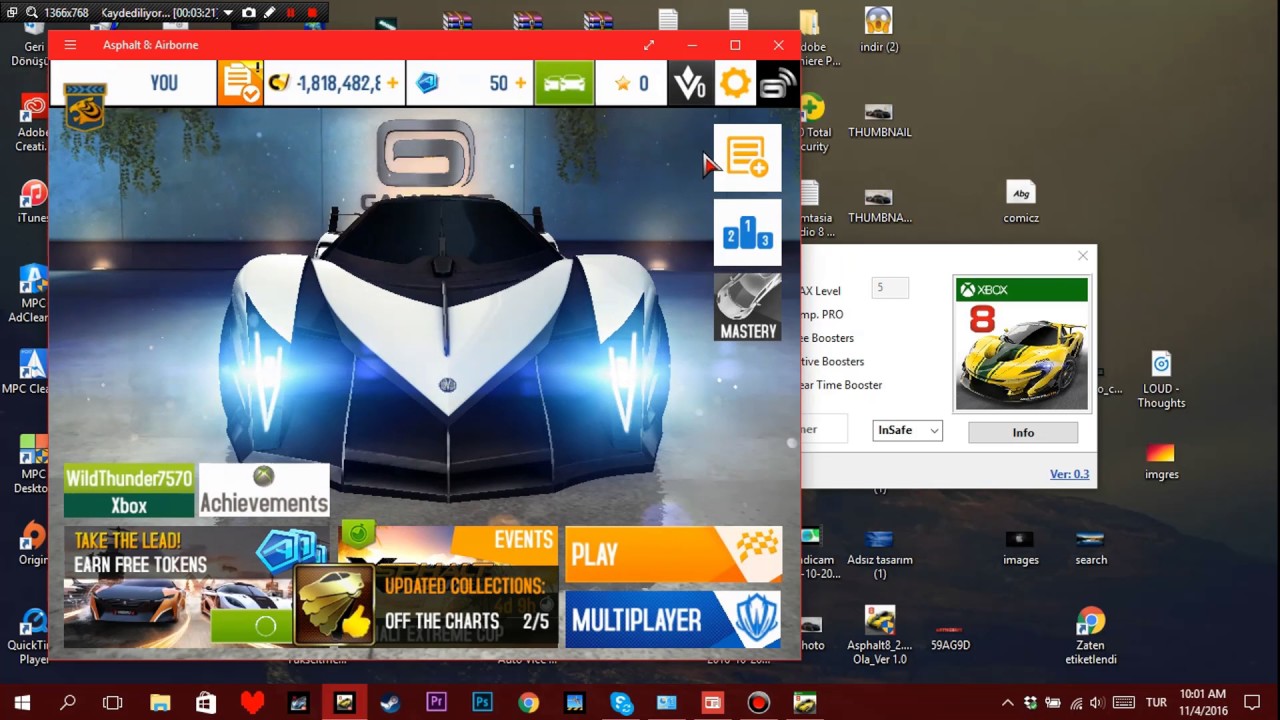
Task: Open the leaderboard podium icon
Action: (747, 233)
